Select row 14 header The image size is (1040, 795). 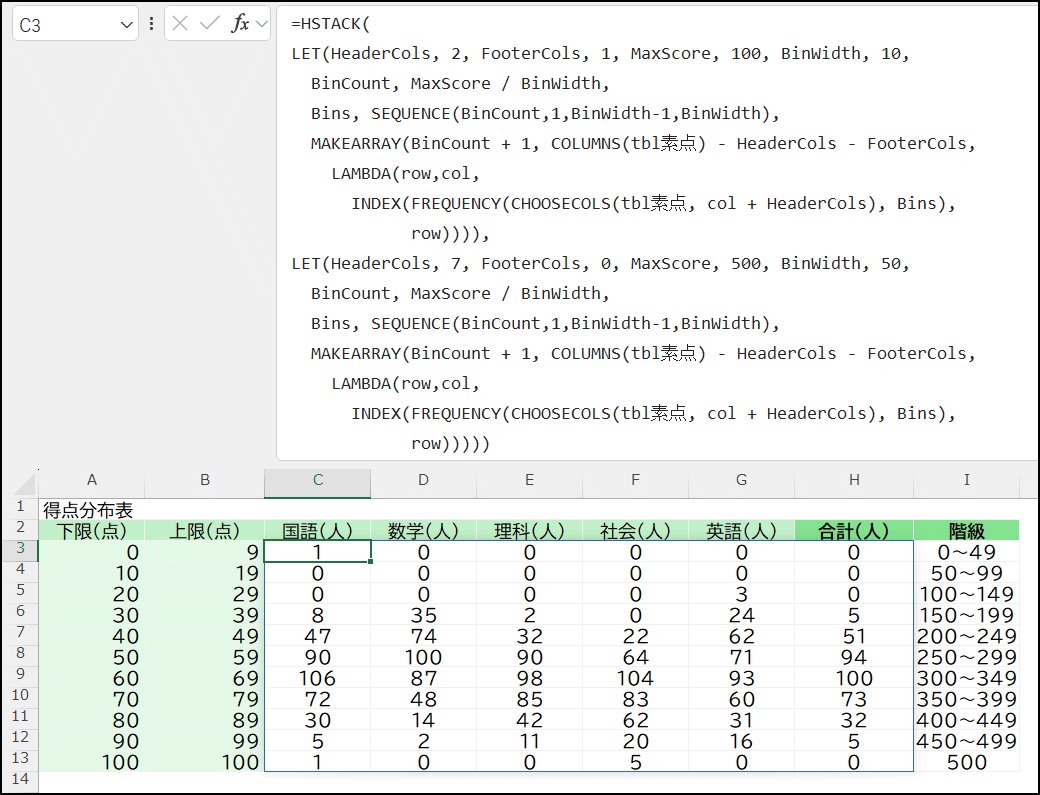coord(20,779)
